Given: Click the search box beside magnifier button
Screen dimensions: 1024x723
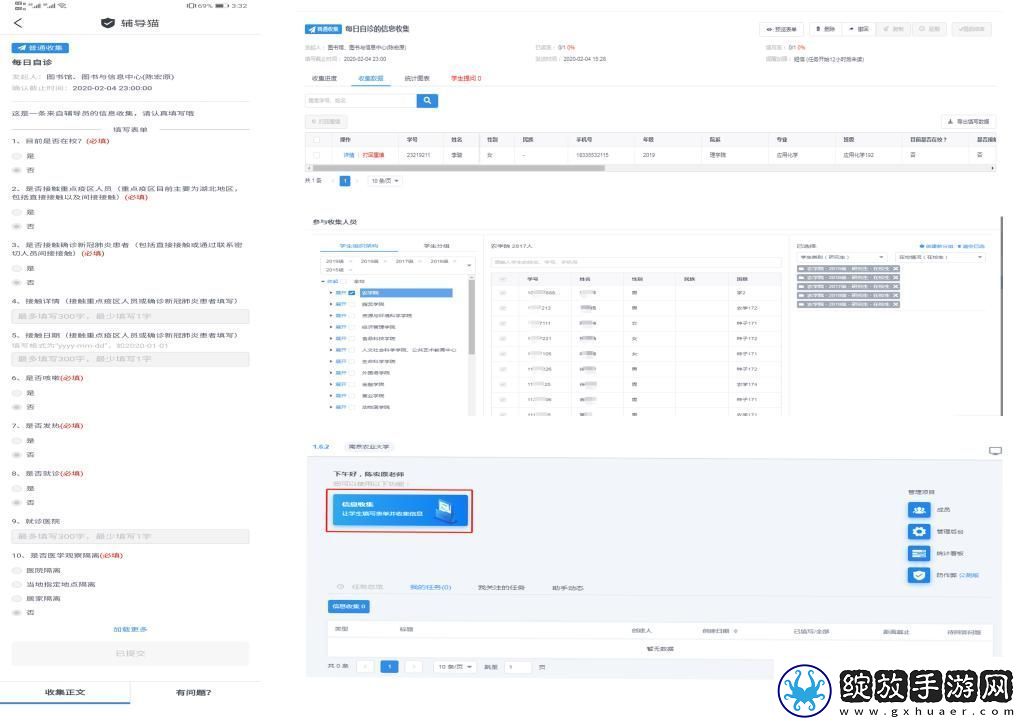Looking at the screenshot, I should coord(360,101).
